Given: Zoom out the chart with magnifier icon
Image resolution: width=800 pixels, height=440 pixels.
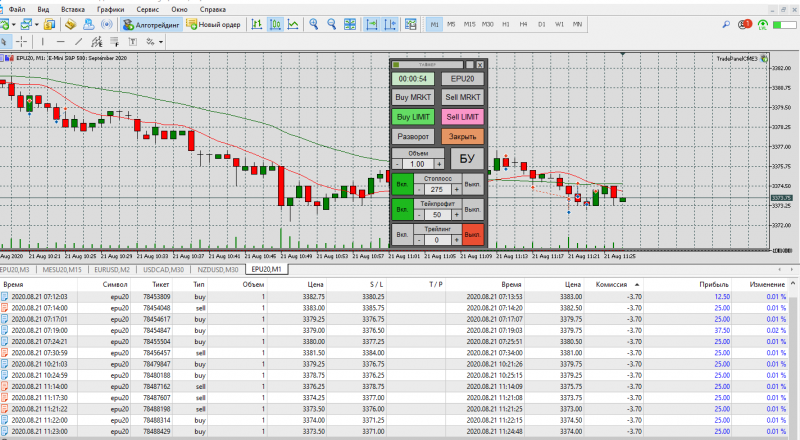Looking at the screenshot, I should (x=332, y=24).
